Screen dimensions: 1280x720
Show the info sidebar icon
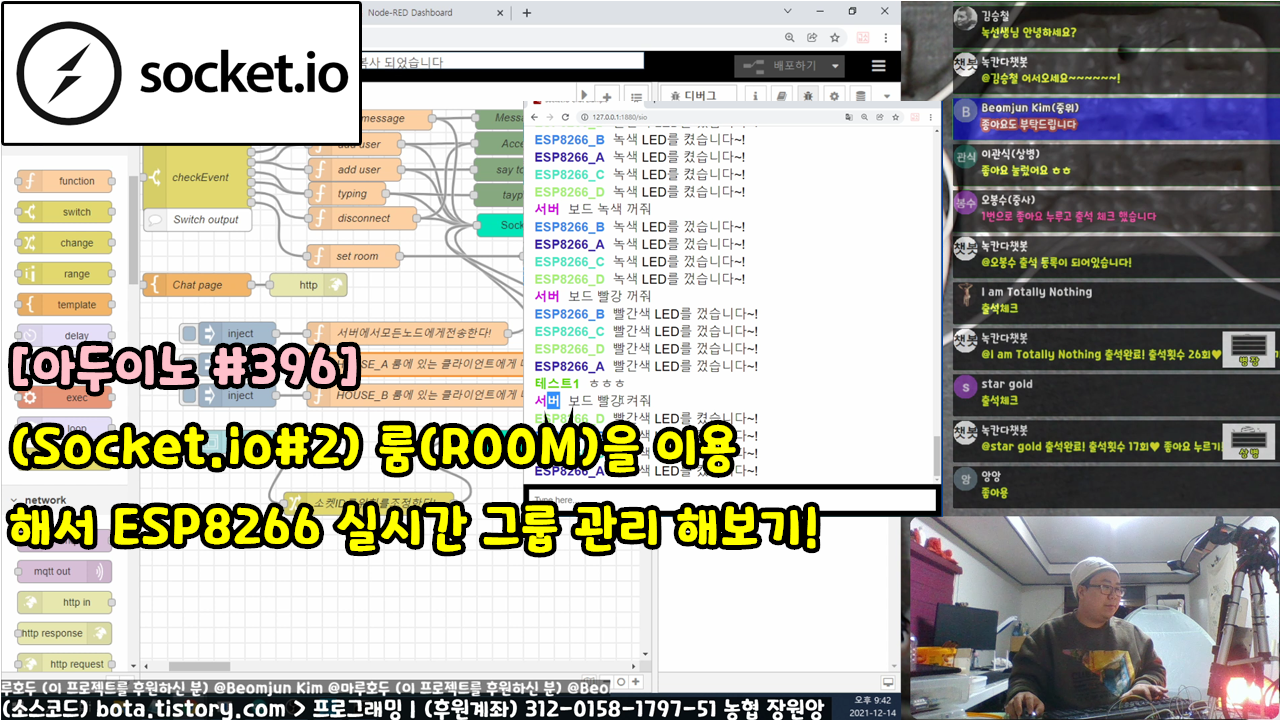pyautogui.click(x=754, y=96)
